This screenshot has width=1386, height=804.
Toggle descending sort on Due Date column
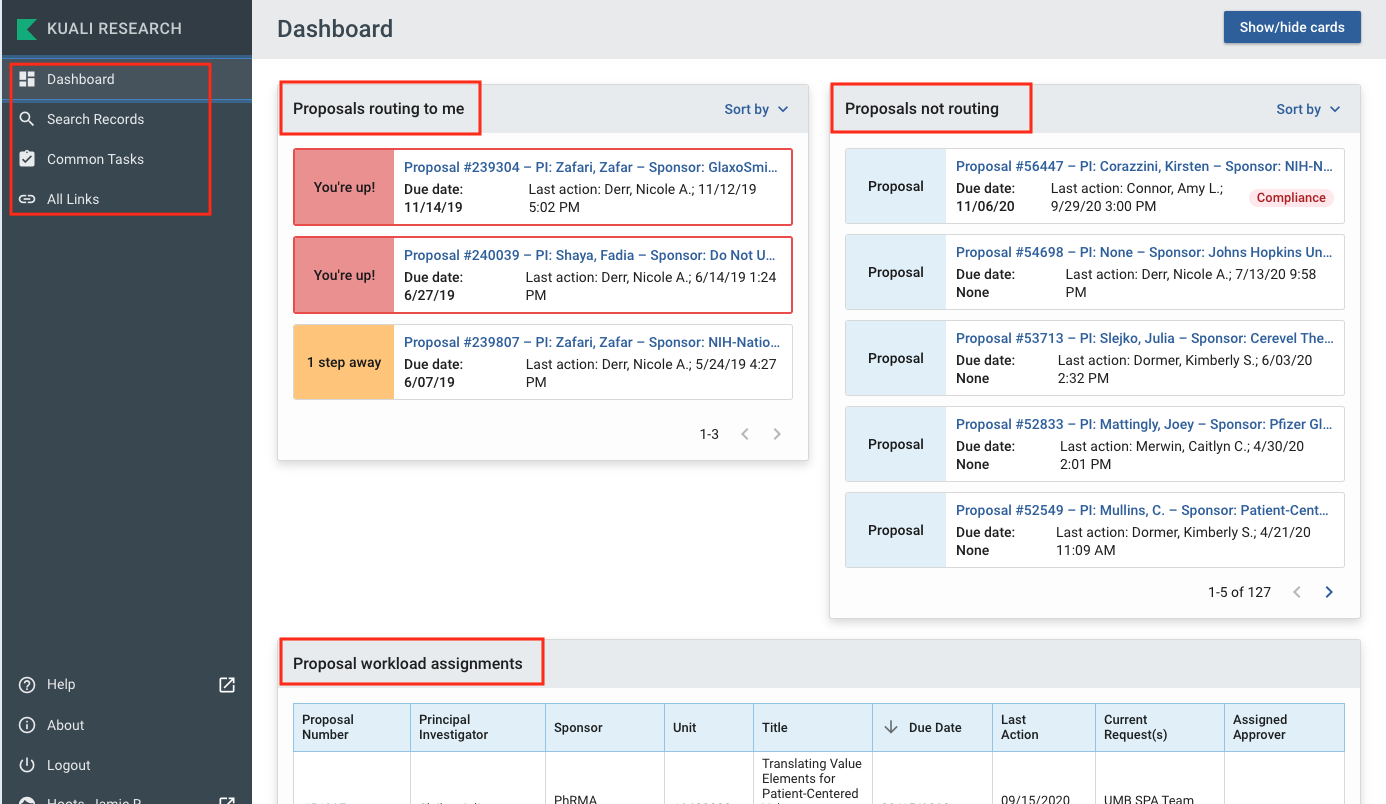pyautogui.click(x=891, y=727)
